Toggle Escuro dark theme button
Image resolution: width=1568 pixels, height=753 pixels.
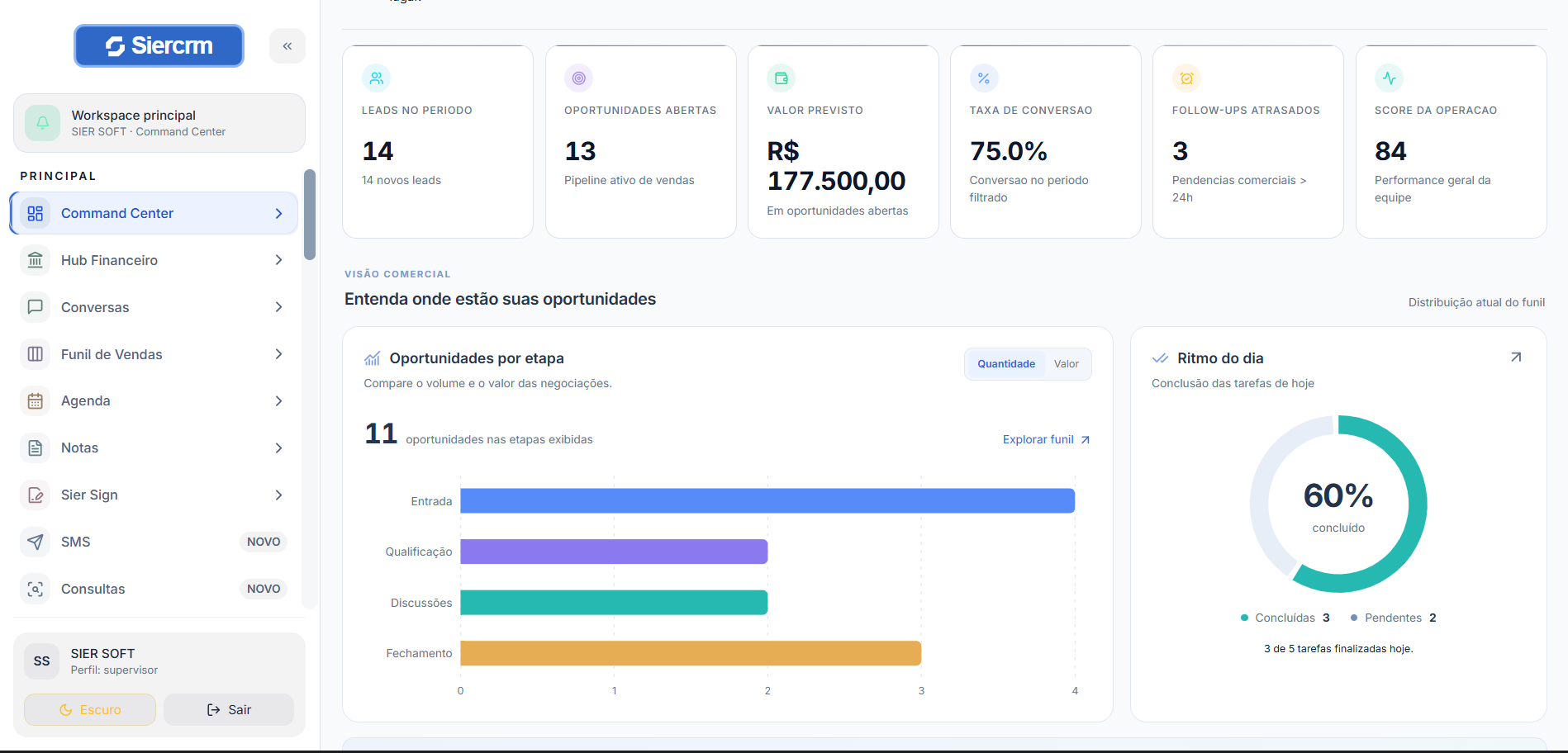[x=90, y=710]
